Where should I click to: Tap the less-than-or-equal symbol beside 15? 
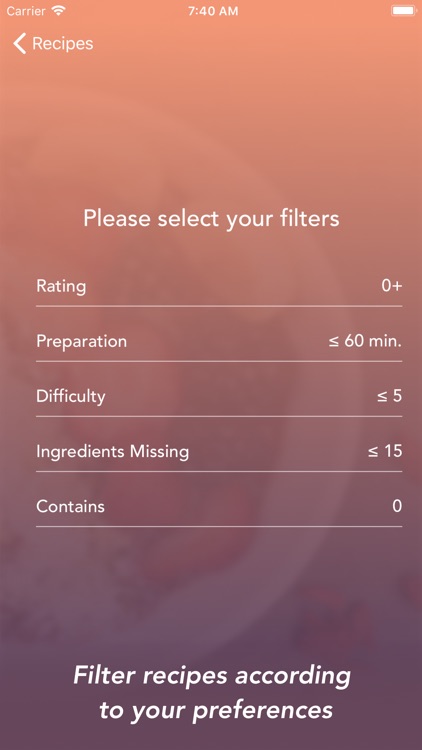tap(374, 452)
